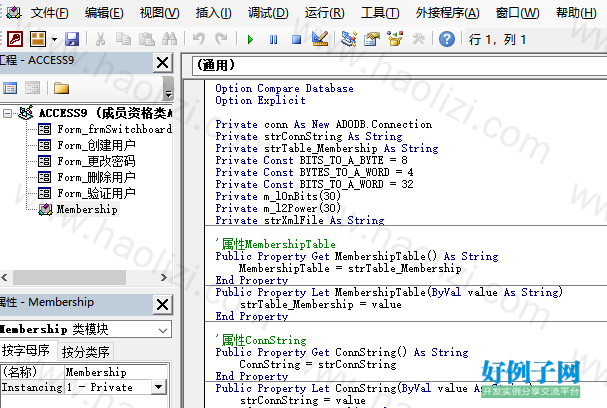Viewport: 607px width, 408px height.
Task: Collapse the ACCESS9 project tree node
Action: [x=7, y=113]
